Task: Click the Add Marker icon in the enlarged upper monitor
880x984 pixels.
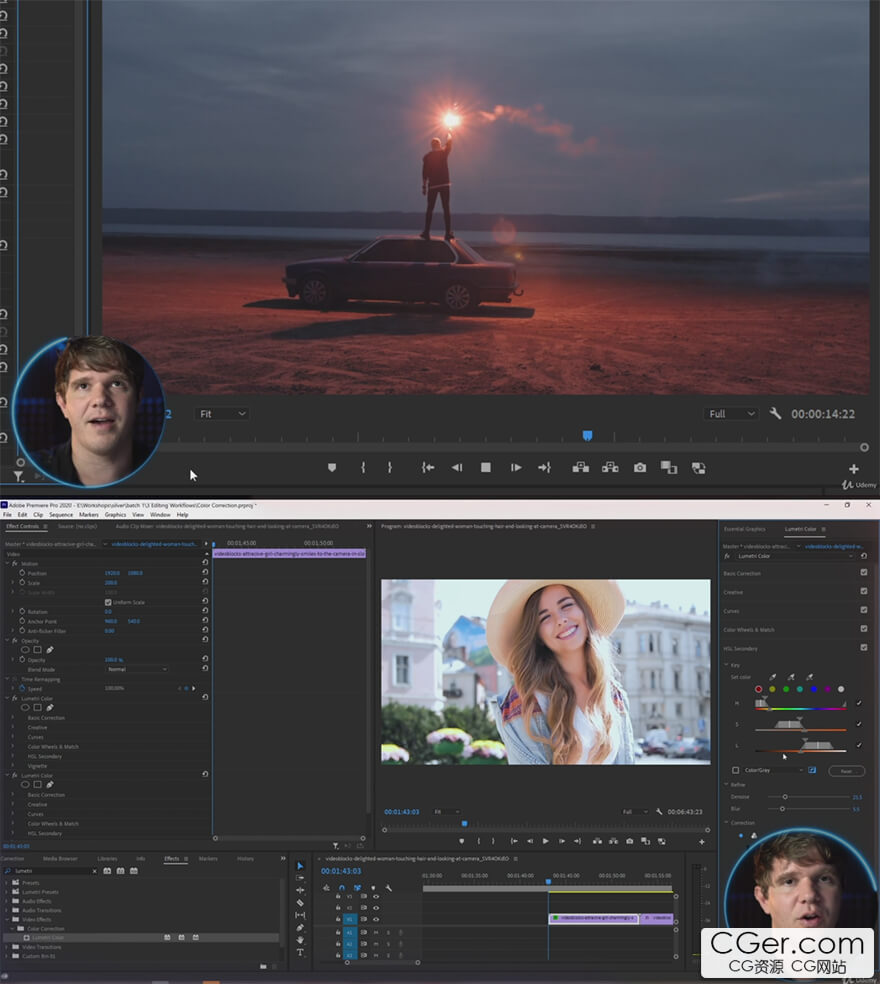Action: click(x=332, y=468)
